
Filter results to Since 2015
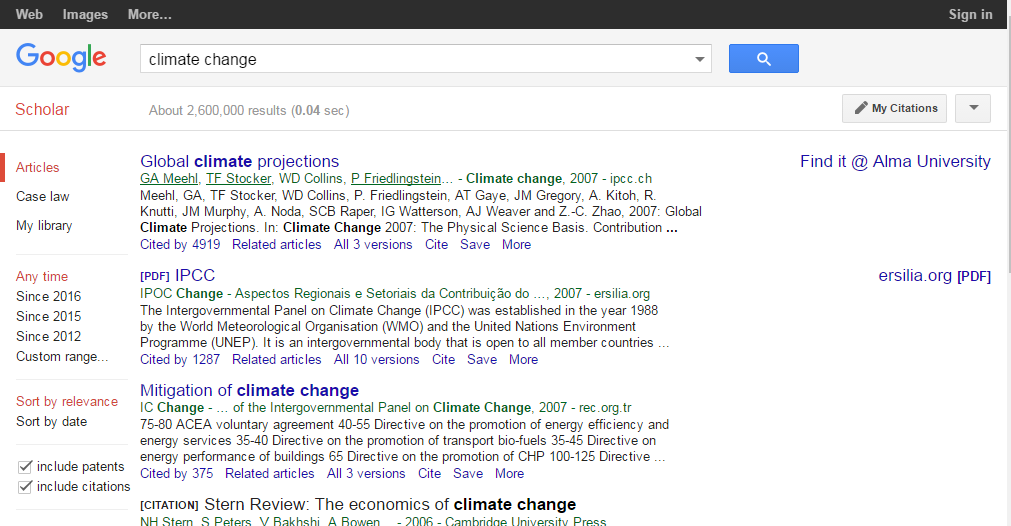[x=48, y=316]
